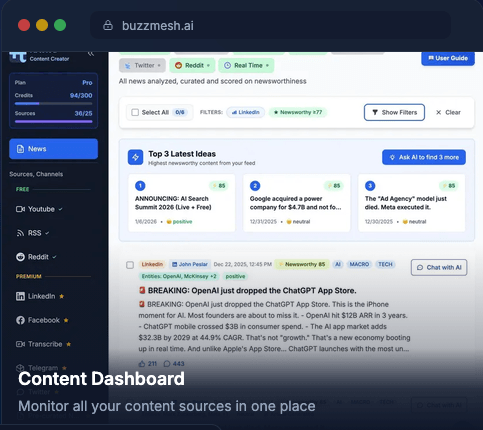Open idea card AI Search Summit 2026
Viewport: 483px width, 430px height.
182,203
